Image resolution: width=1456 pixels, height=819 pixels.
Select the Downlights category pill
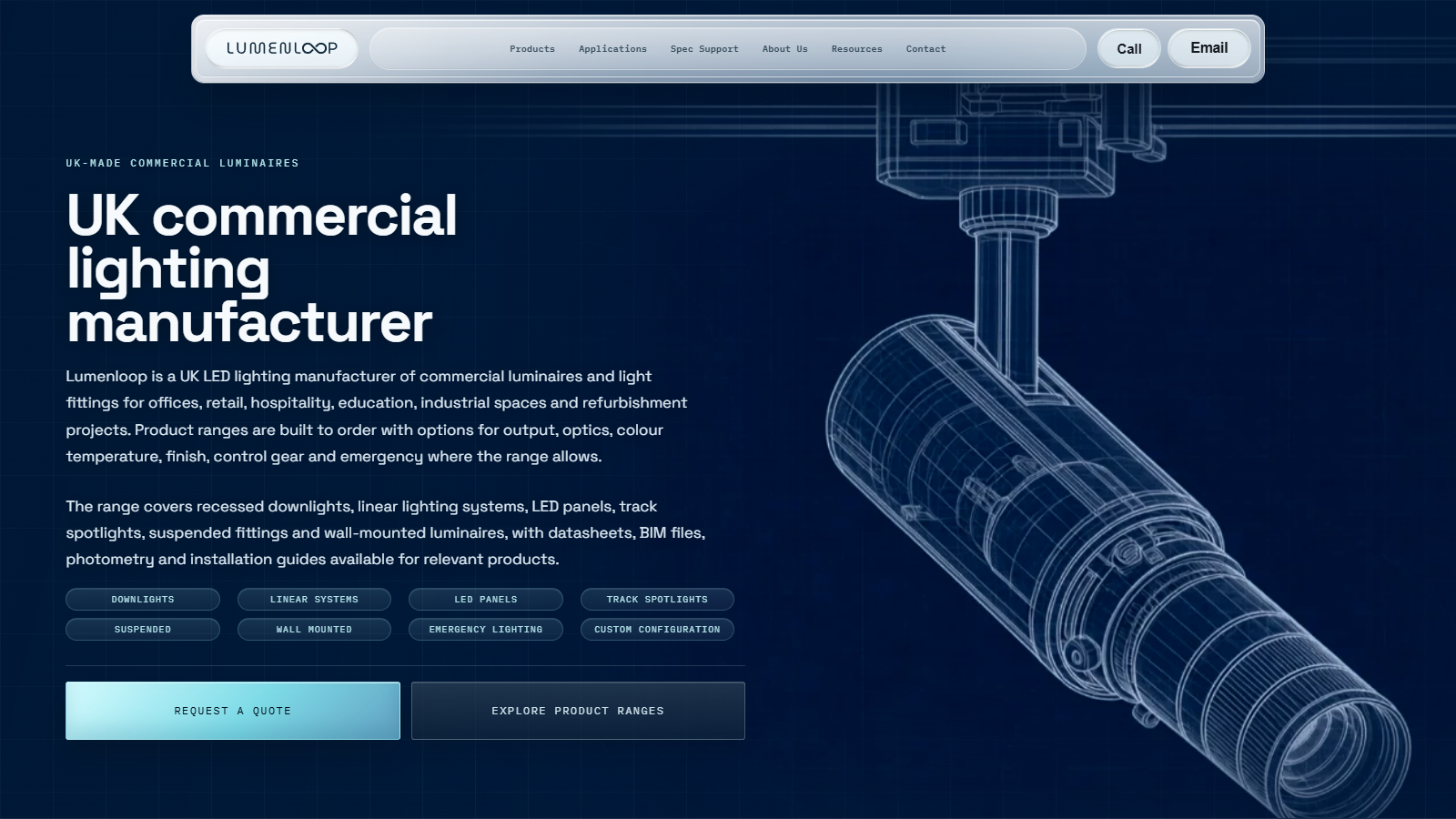click(x=143, y=600)
